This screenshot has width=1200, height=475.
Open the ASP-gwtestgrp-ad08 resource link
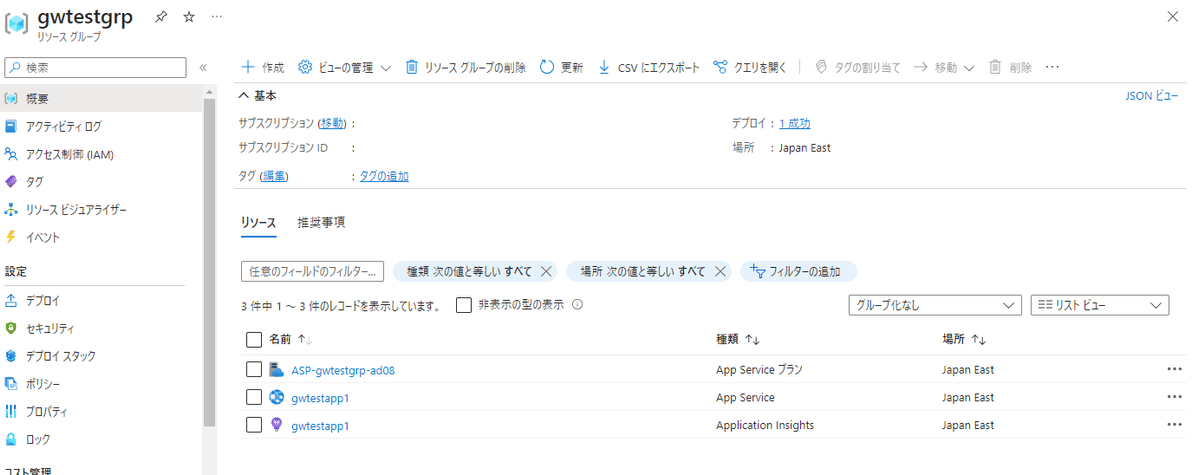coord(343,369)
